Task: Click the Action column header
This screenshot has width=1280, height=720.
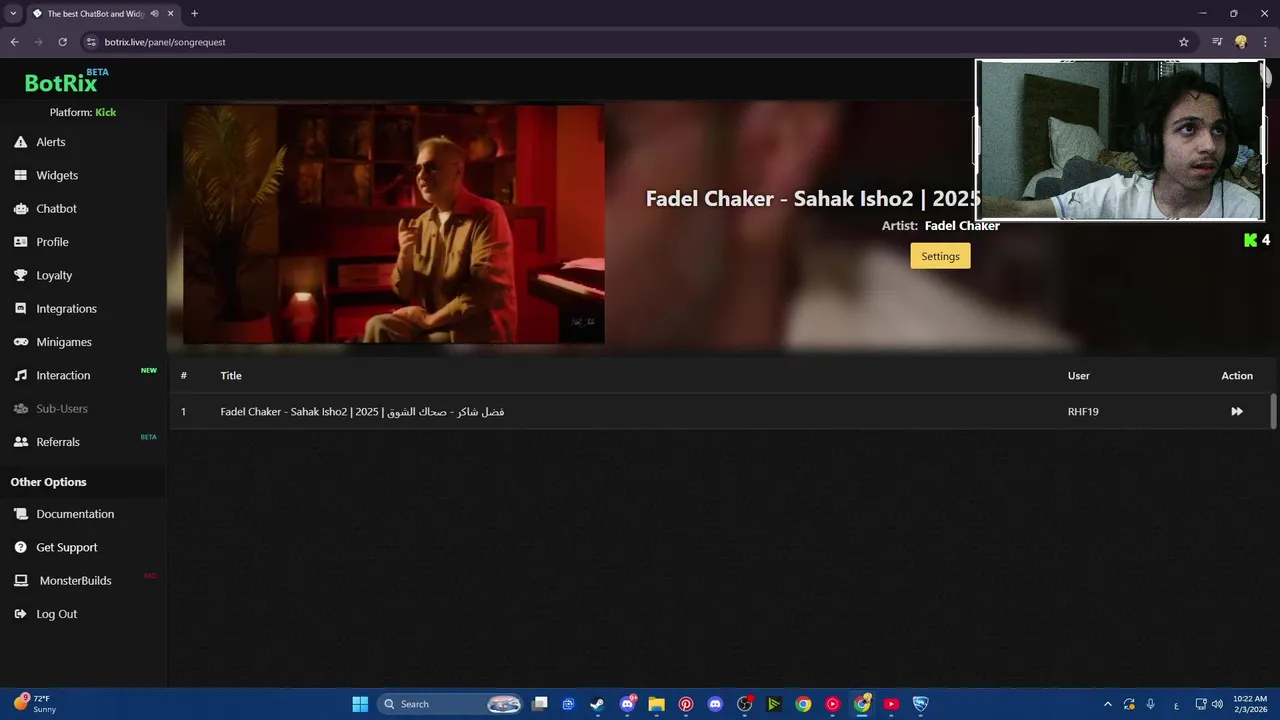Action: click(1237, 376)
